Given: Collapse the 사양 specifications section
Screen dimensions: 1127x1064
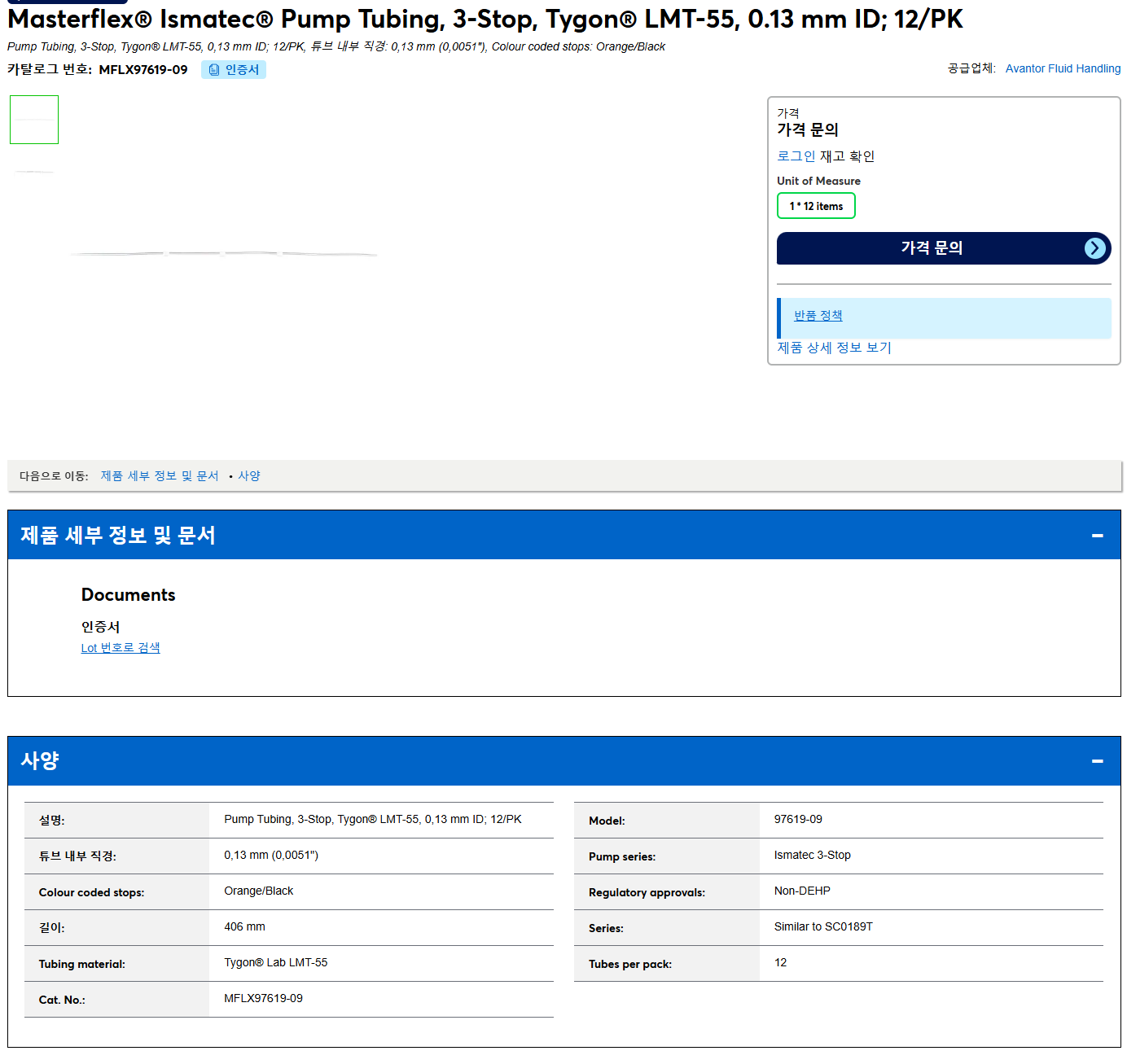Looking at the screenshot, I should [x=1097, y=761].
